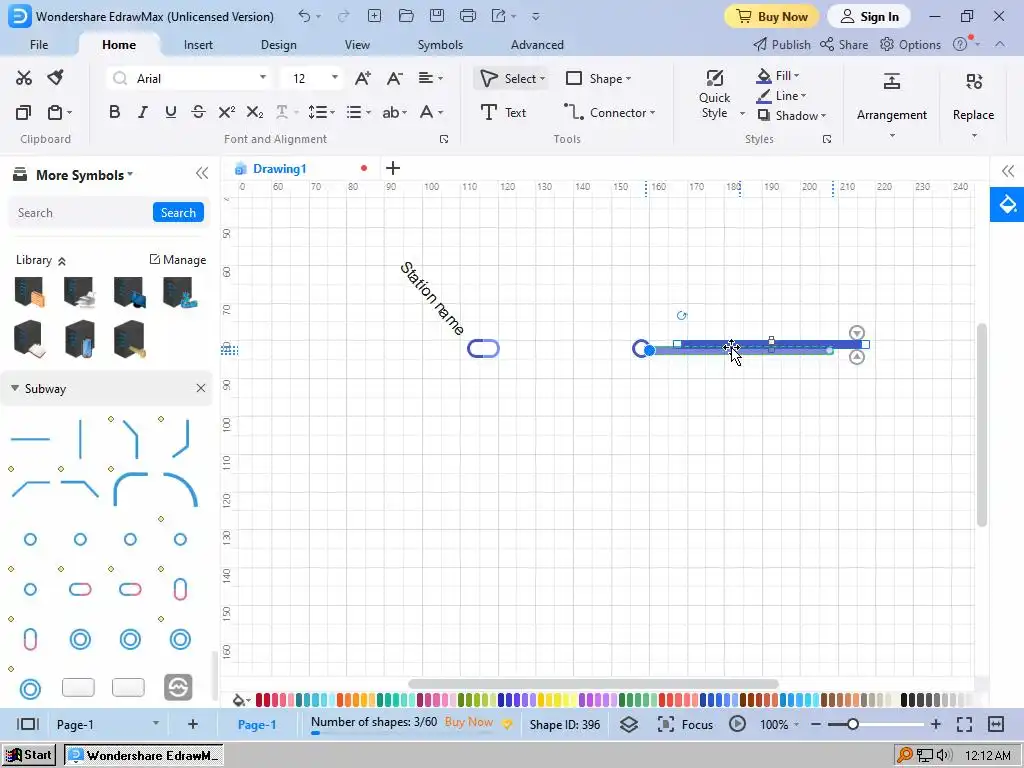Toggle Bold formatting
Screen dimensions: 1024x768
pos(114,112)
